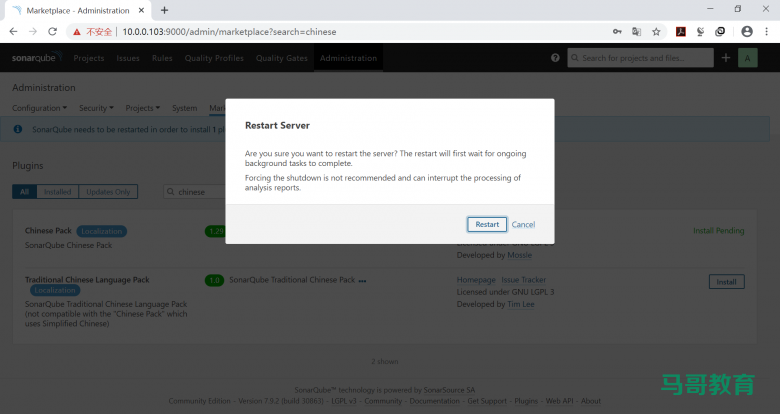Click the 1.0 version badge
The height and width of the screenshot is (414, 780).
coord(214,280)
